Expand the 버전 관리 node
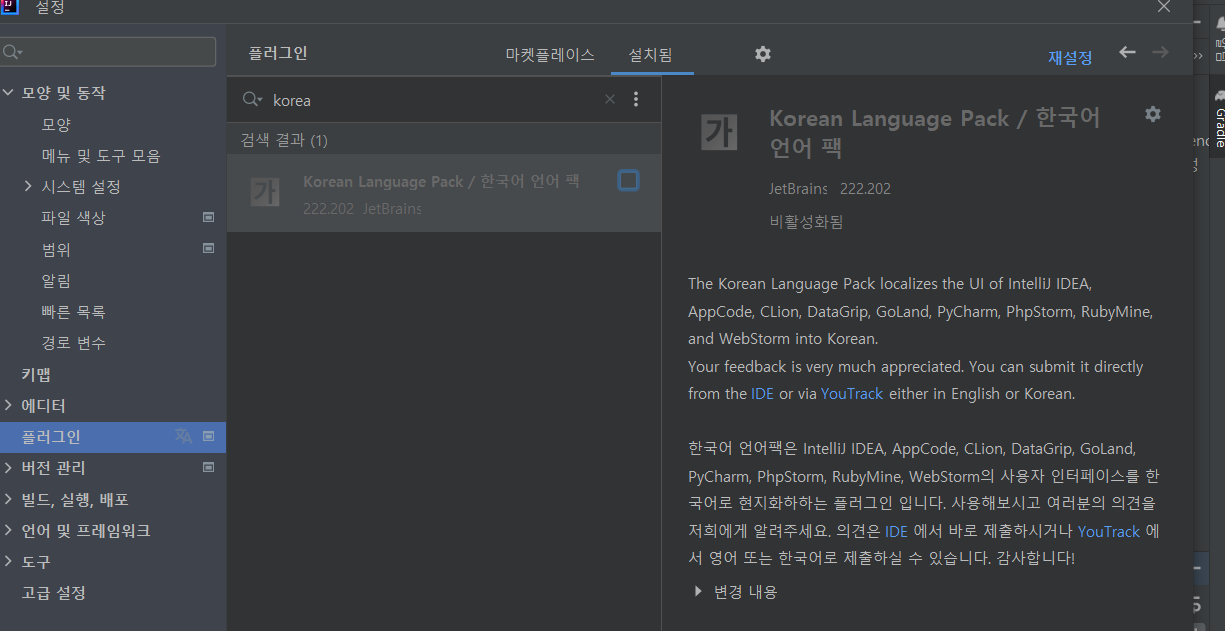 pos(8,468)
